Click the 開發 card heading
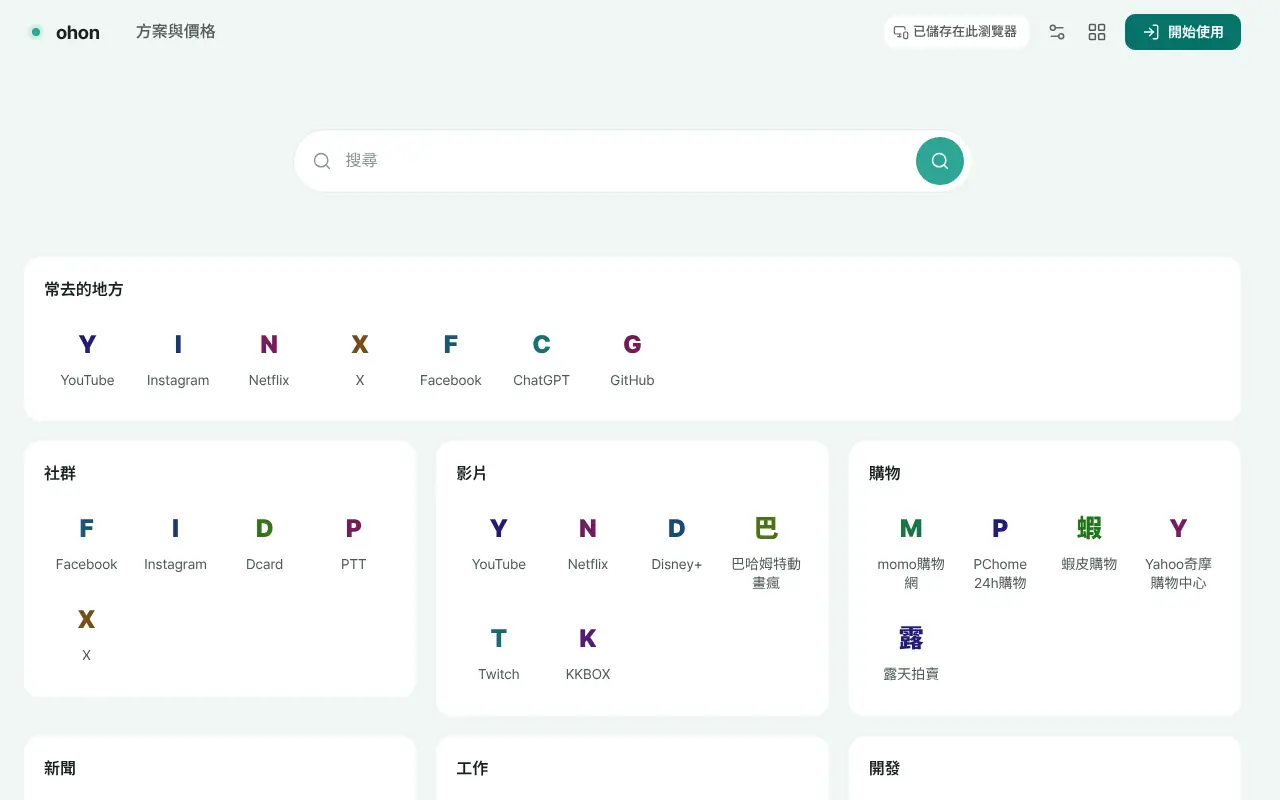1280x800 pixels. [885, 768]
